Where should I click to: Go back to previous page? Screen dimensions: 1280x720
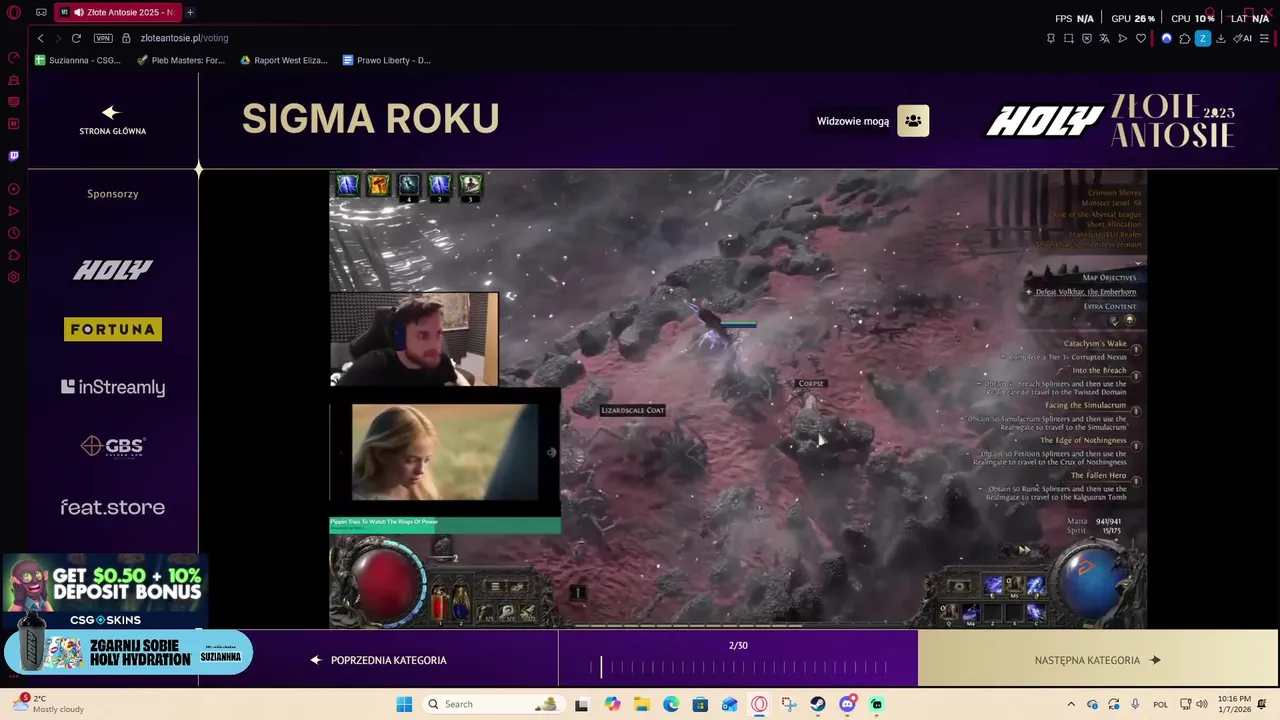coord(40,38)
